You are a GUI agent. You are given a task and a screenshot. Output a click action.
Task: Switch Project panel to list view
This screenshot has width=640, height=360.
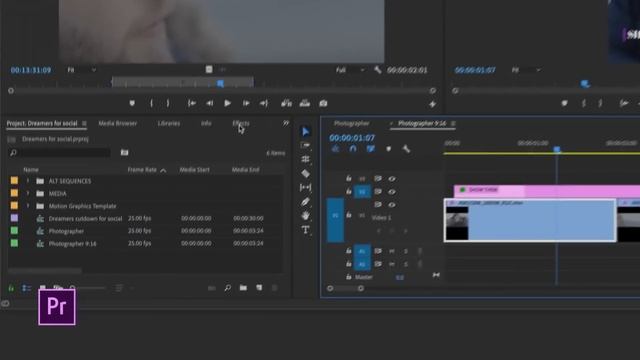click(x=27, y=288)
